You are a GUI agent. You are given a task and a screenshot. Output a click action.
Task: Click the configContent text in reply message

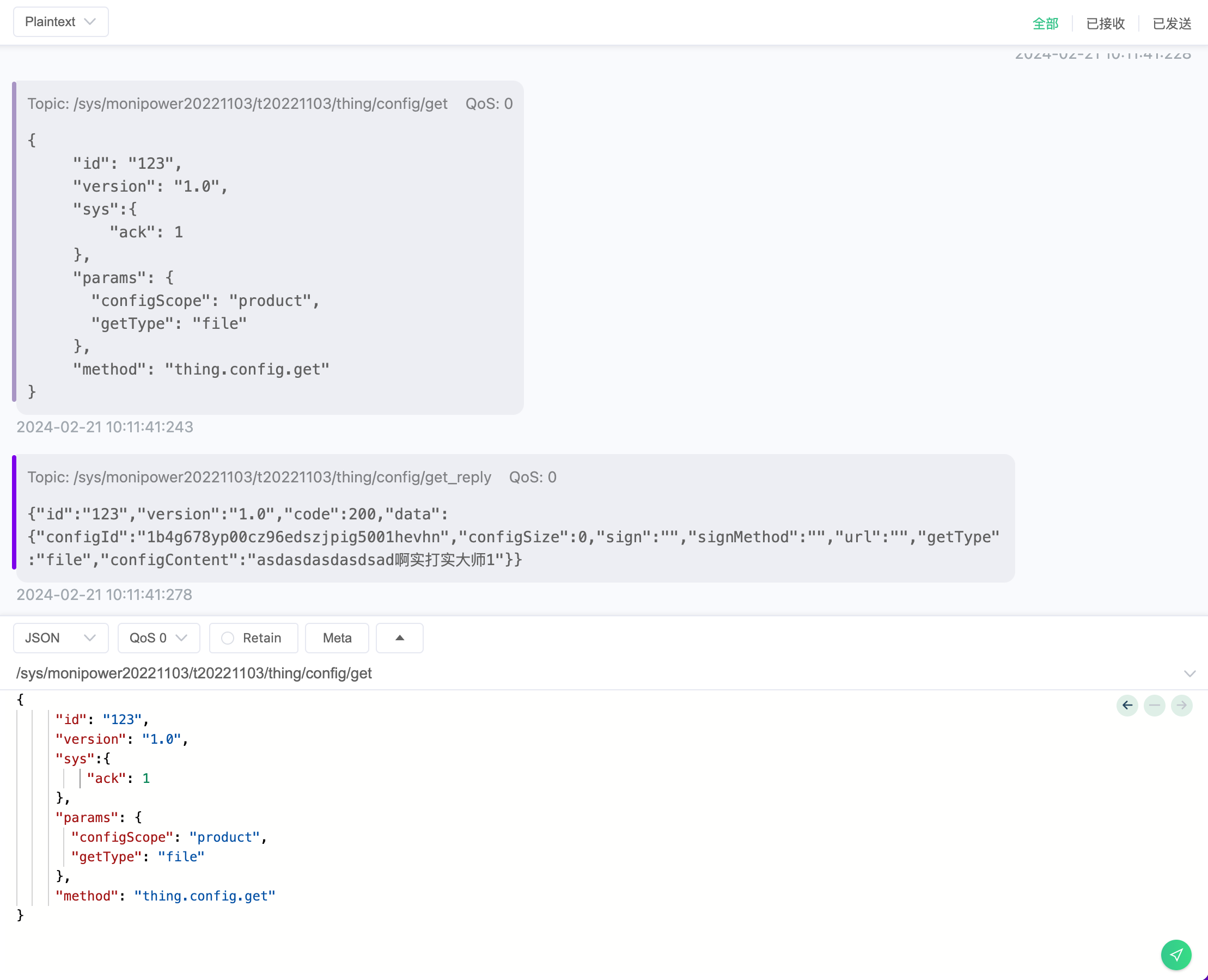(312, 560)
